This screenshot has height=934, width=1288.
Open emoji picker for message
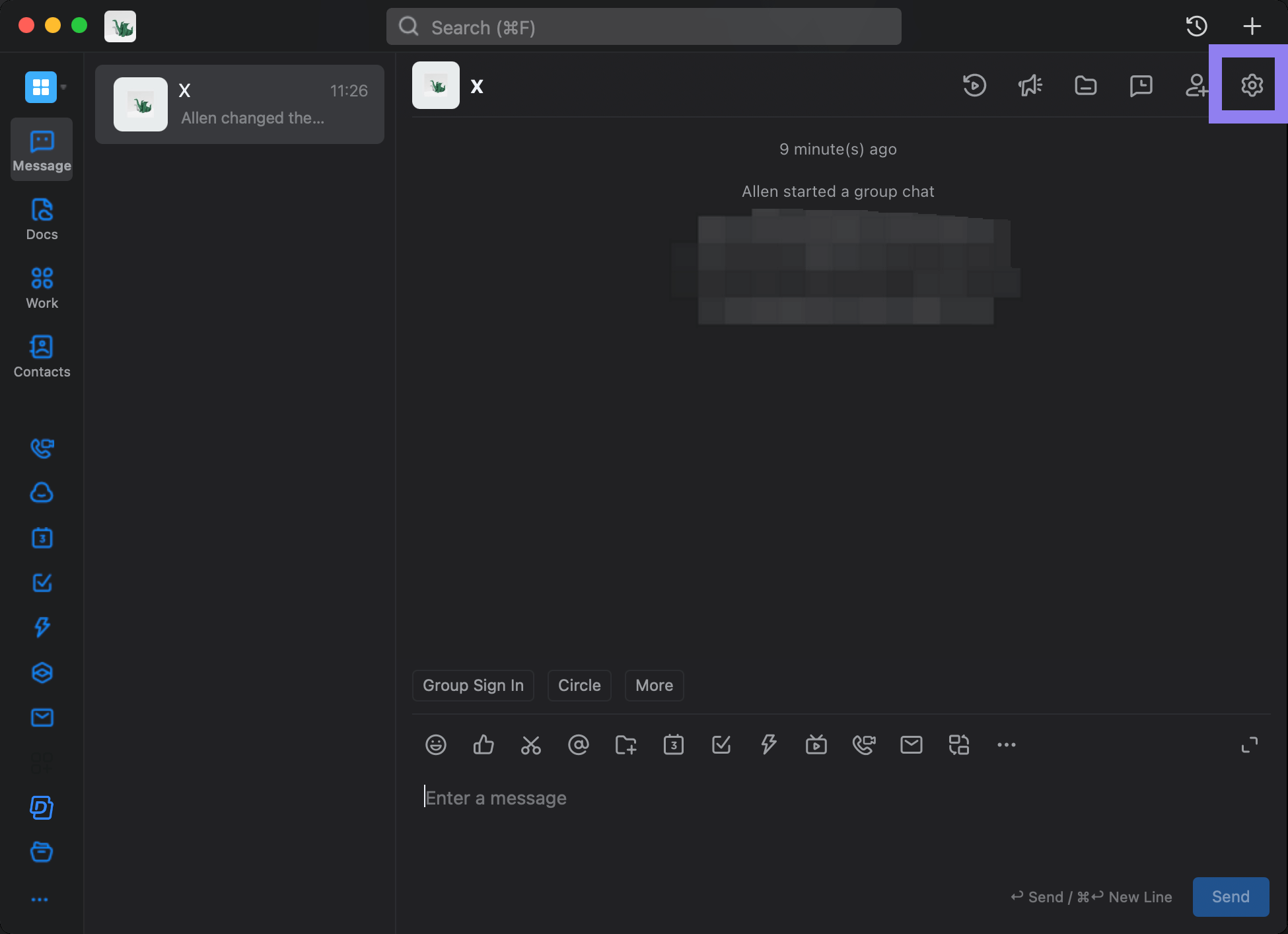tap(436, 745)
